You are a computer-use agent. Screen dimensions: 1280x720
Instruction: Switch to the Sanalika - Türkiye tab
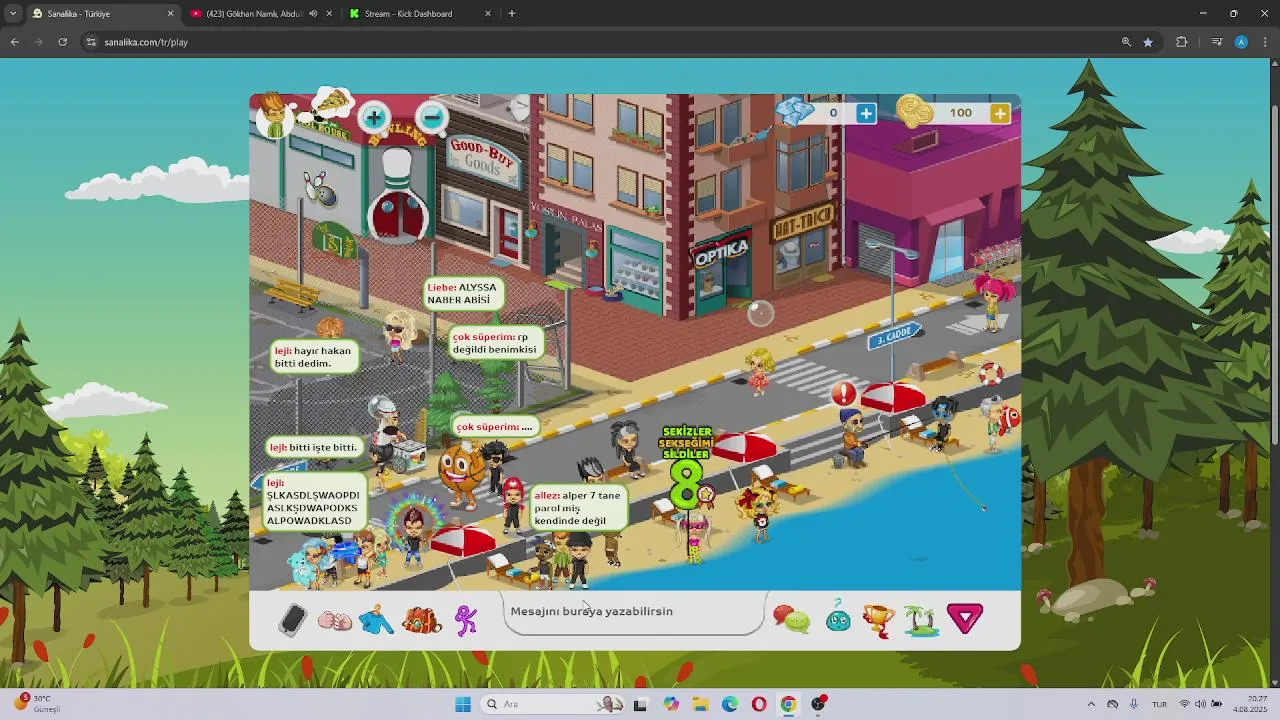pyautogui.click(x=98, y=14)
